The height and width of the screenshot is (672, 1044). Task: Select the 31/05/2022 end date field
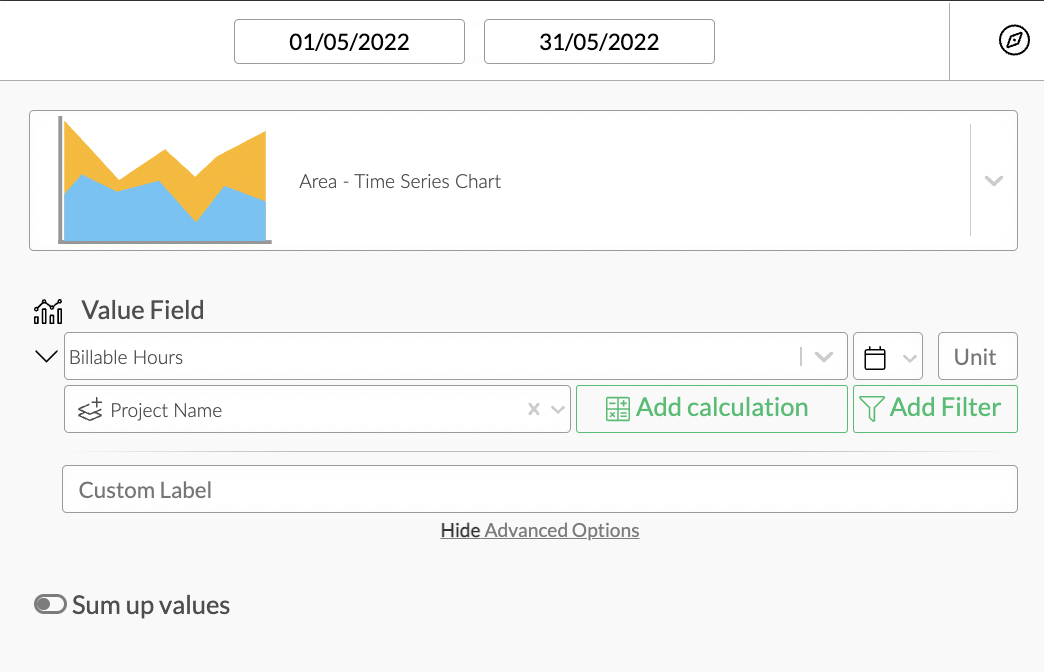click(x=599, y=41)
